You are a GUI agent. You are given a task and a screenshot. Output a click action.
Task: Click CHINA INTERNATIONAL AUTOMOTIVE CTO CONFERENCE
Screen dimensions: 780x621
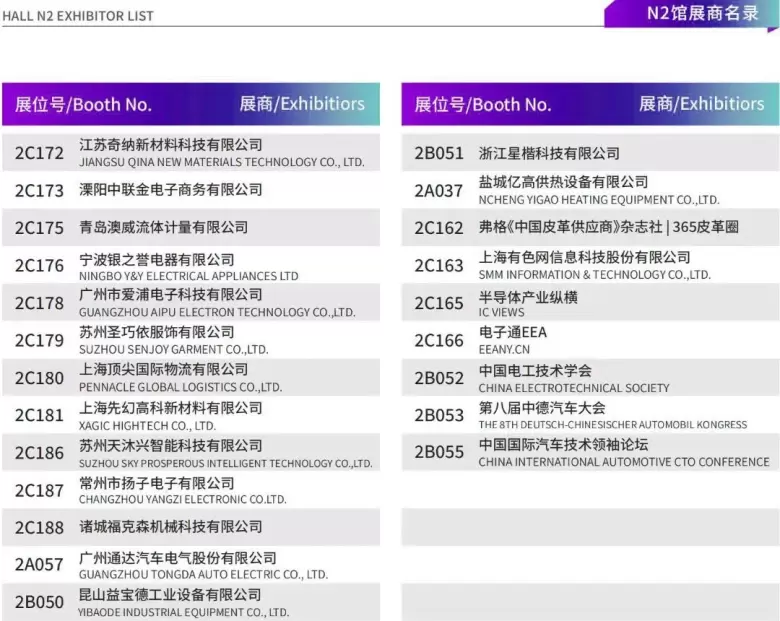tap(624, 462)
